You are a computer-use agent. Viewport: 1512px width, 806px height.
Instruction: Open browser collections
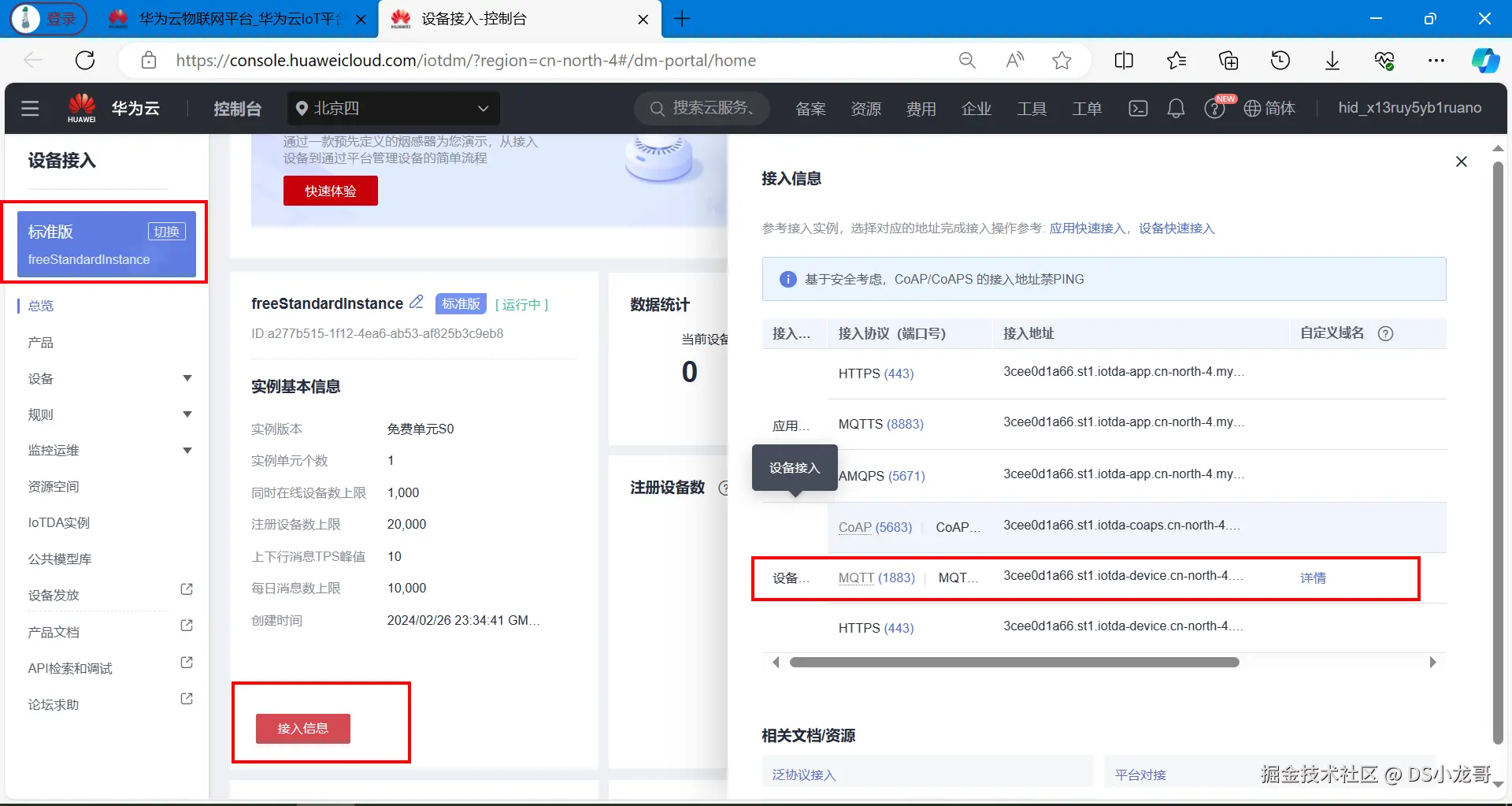[1228, 60]
